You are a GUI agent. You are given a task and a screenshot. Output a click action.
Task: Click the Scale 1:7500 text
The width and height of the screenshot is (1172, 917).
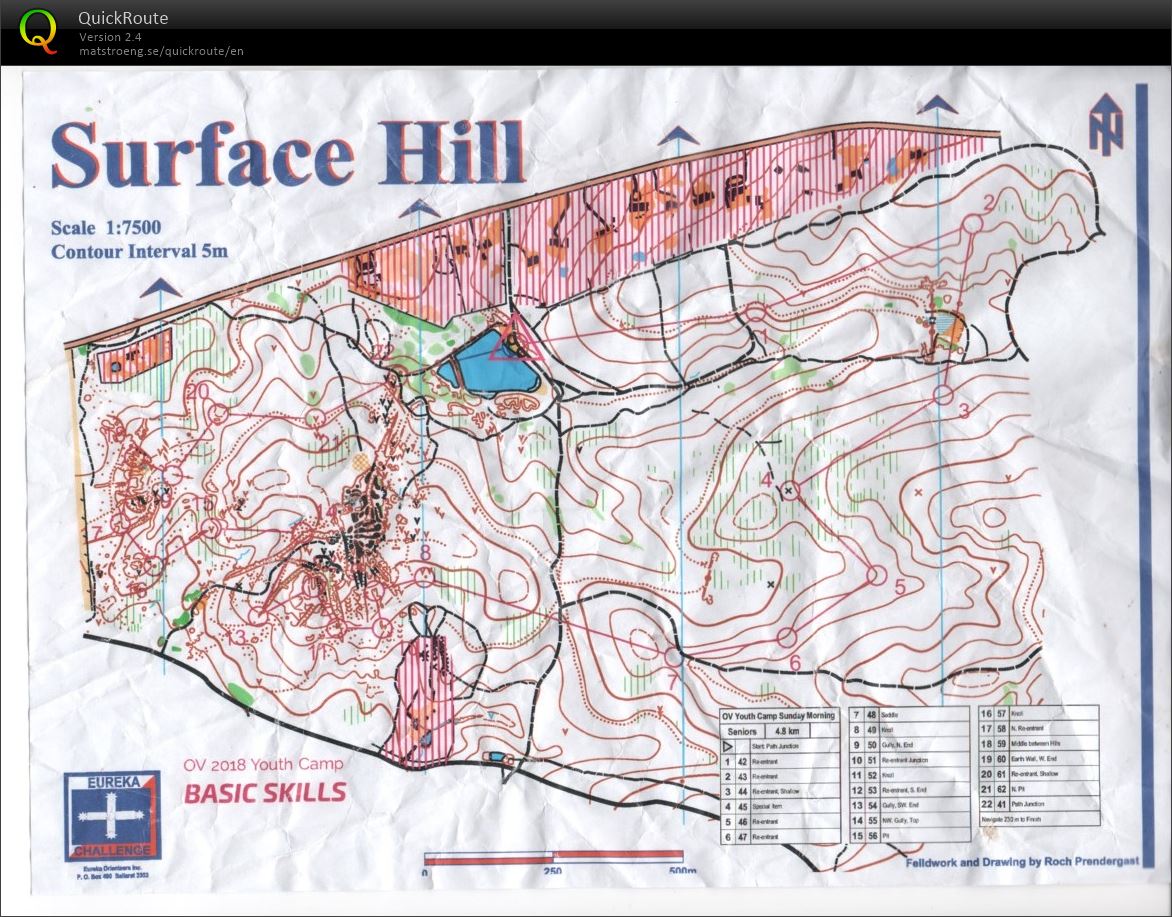[x=106, y=228]
